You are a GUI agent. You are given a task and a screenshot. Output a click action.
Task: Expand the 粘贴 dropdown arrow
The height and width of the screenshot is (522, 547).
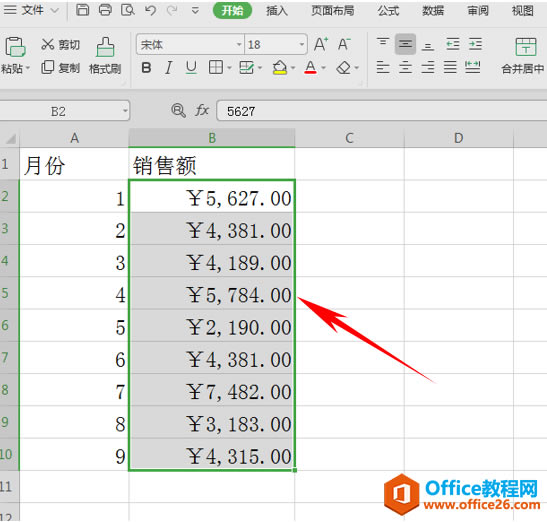pos(27,68)
